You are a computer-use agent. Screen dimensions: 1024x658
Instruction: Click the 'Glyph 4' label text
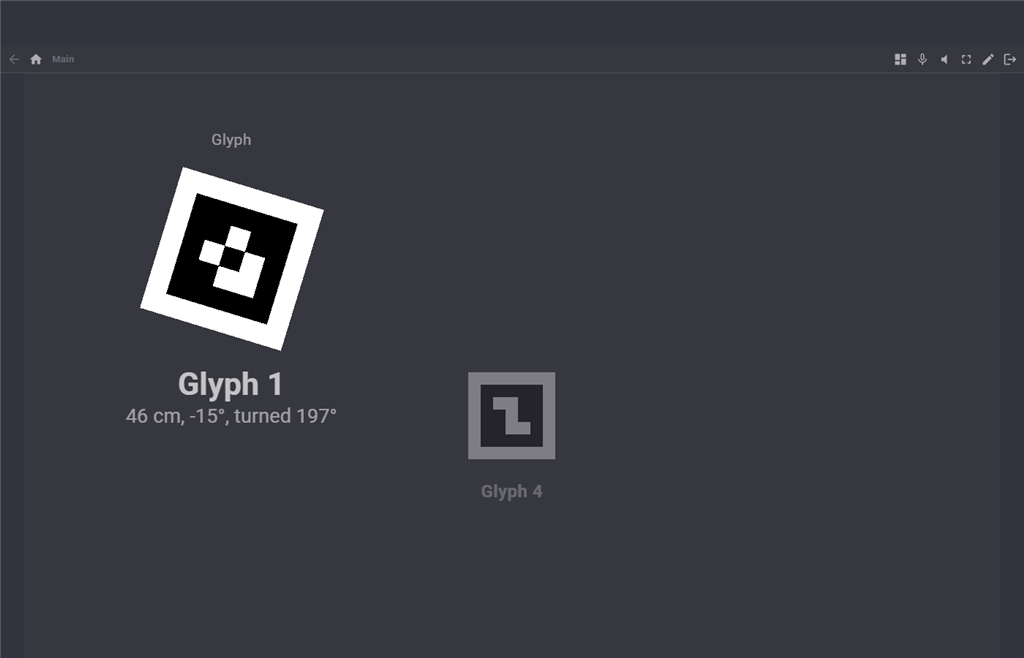511,492
